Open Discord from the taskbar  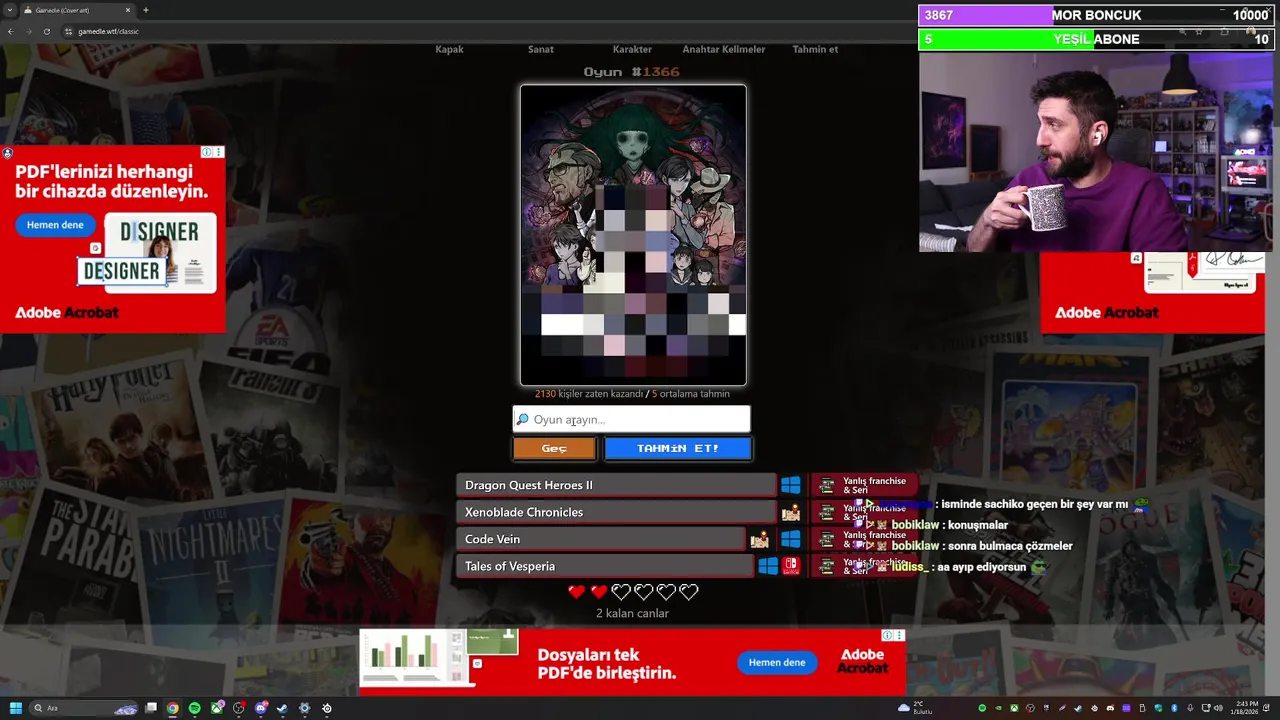point(261,708)
